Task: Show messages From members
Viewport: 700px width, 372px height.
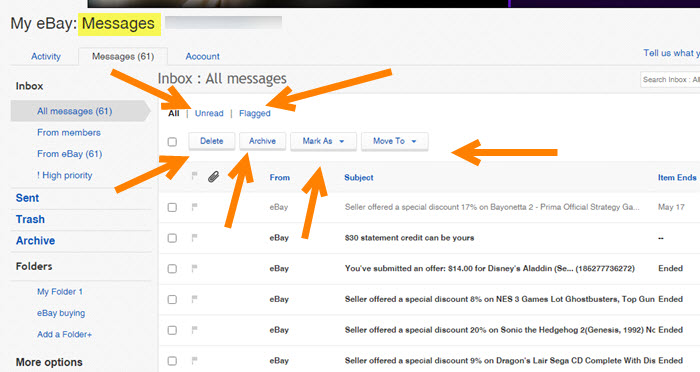Action: click(69, 133)
